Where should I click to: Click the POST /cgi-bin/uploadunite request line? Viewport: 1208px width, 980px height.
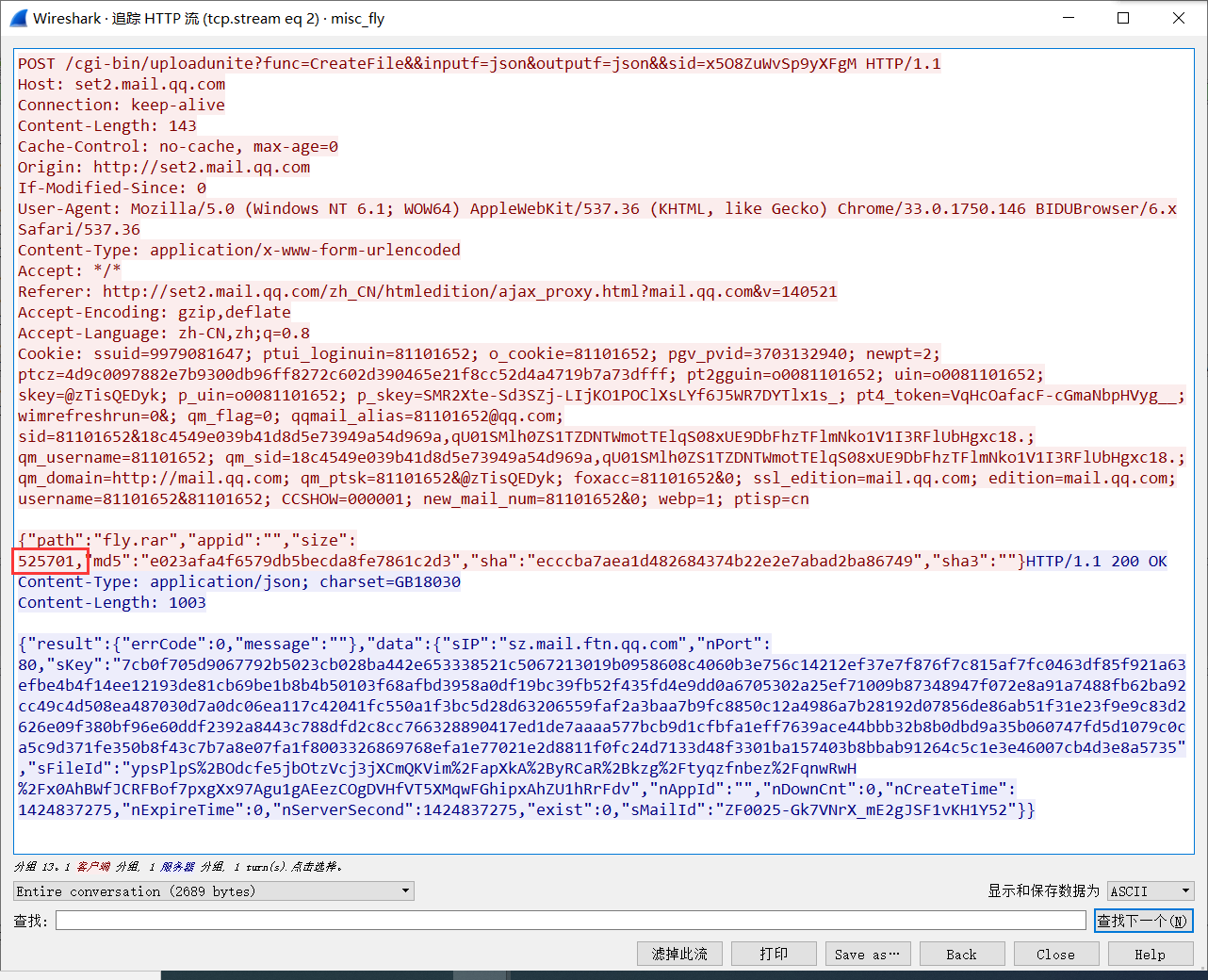480,63
